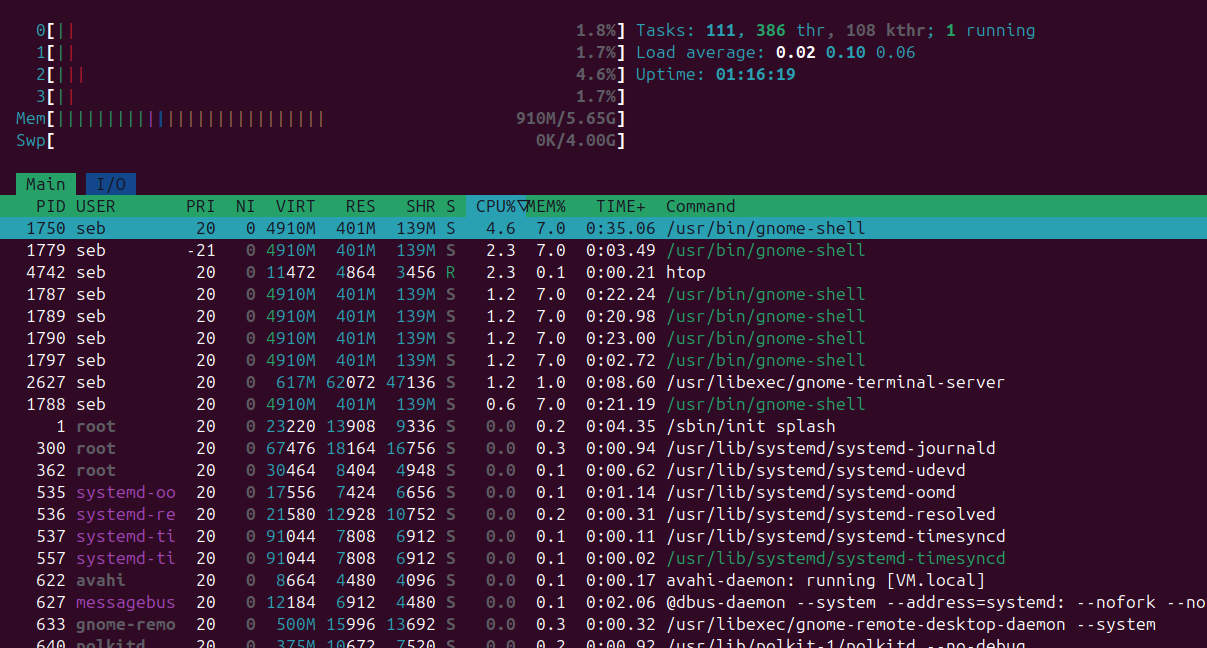Select the gnome-terminal-server process row

(603, 382)
